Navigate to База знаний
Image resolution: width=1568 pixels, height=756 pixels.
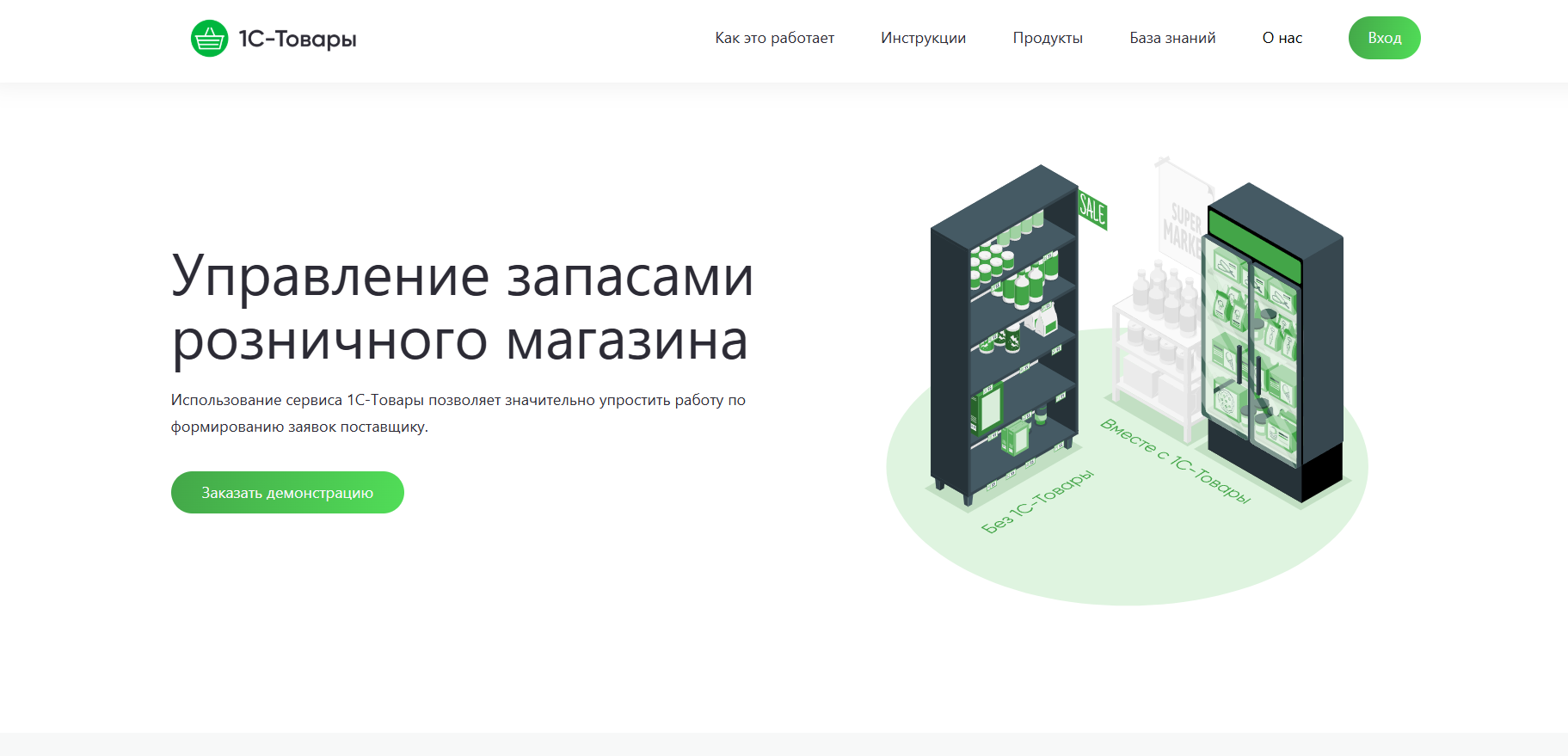(1171, 38)
